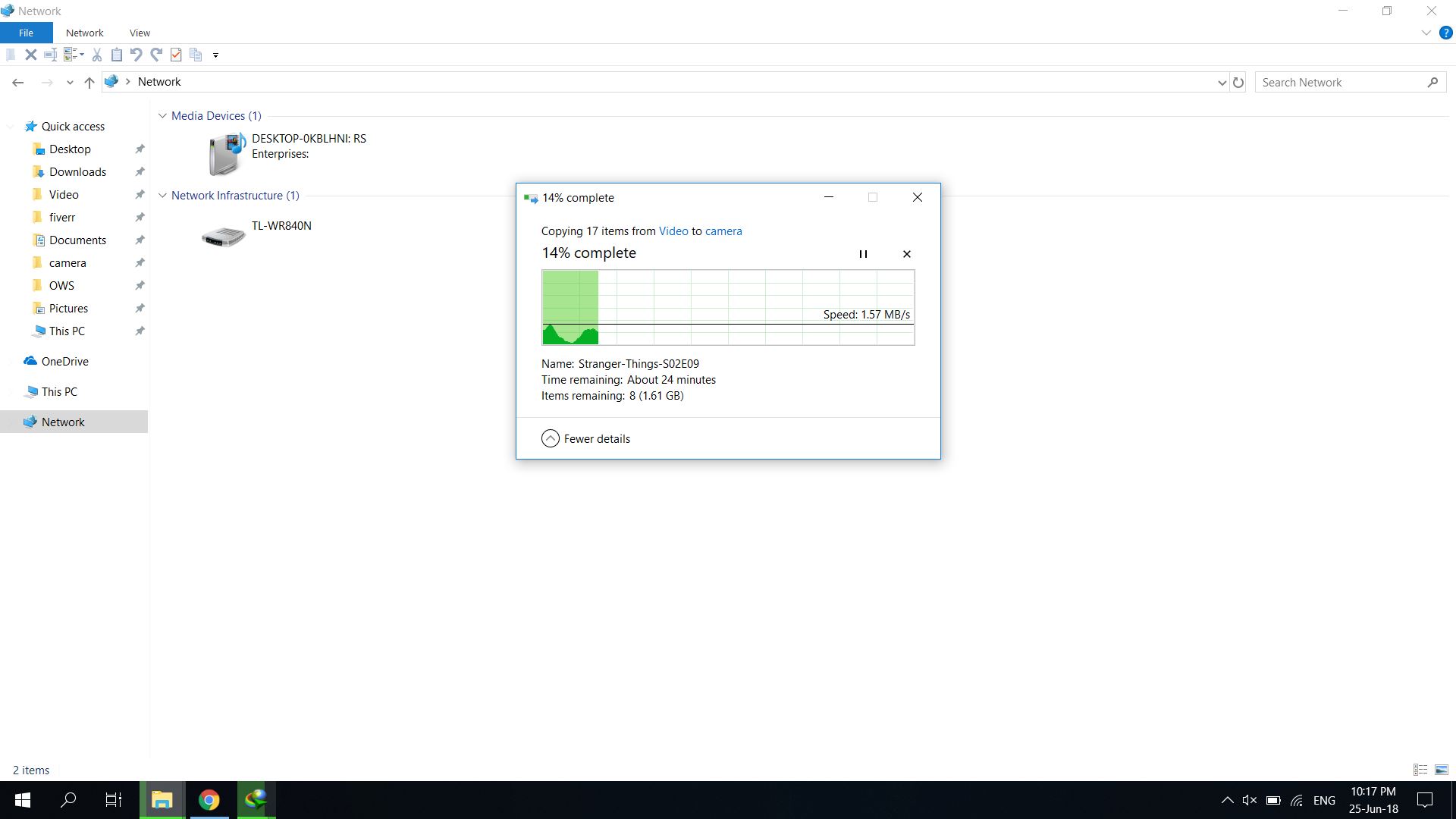Open Downloads in the navigation pane
The height and width of the screenshot is (819, 1456).
(77, 172)
